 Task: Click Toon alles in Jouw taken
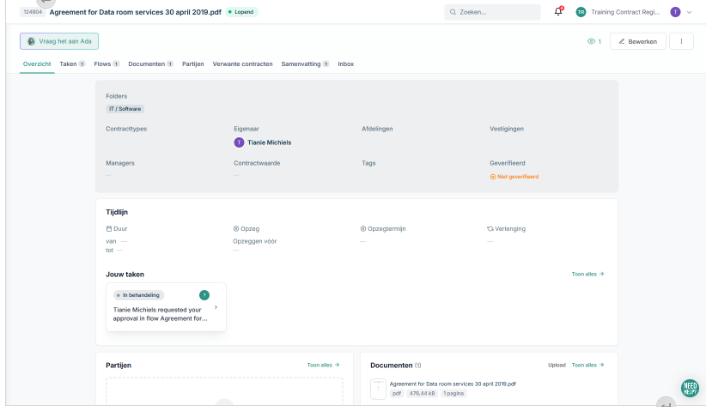tap(587, 273)
